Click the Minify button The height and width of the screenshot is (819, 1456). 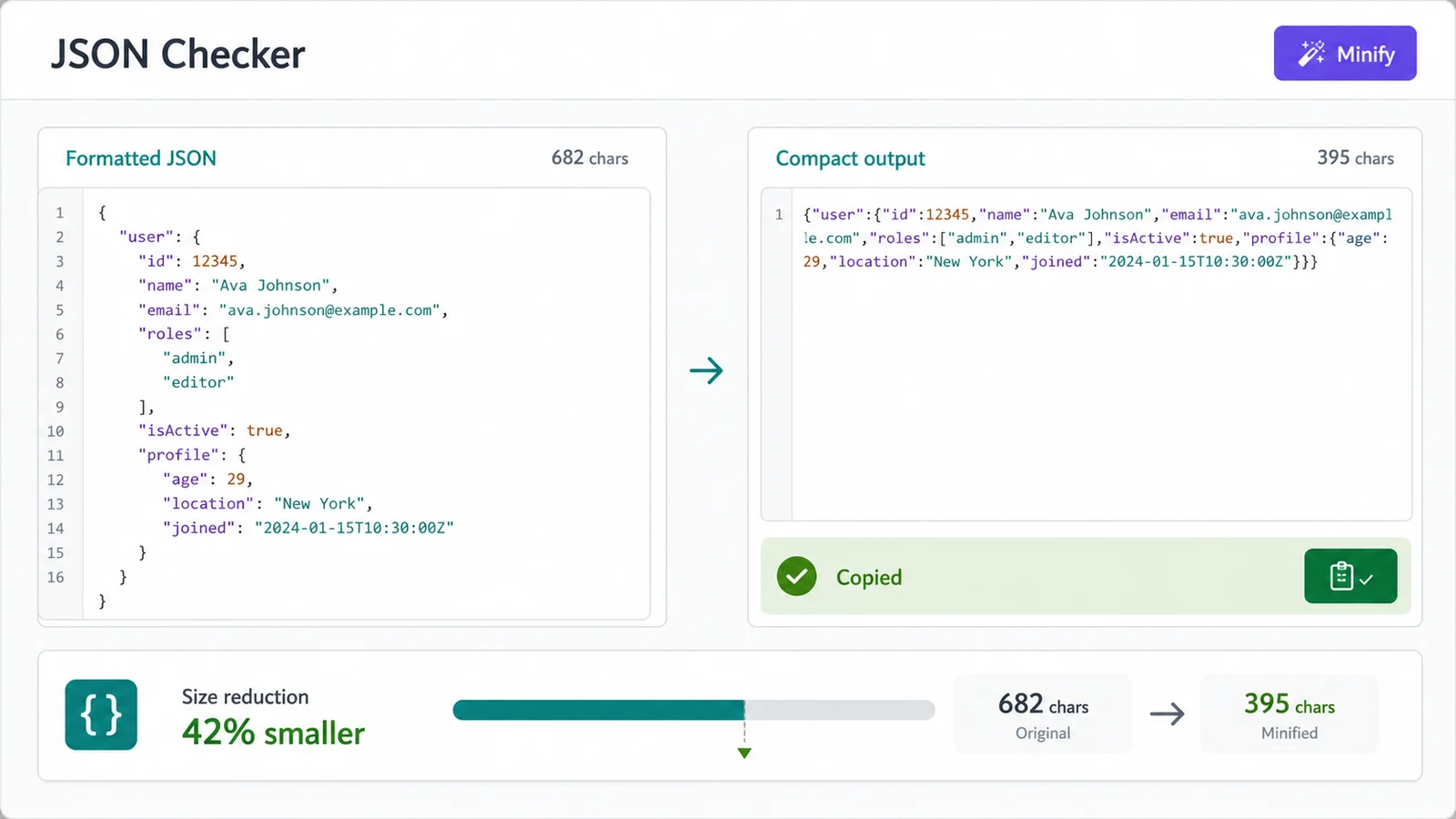pyautogui.click(x=1345, y=54)
